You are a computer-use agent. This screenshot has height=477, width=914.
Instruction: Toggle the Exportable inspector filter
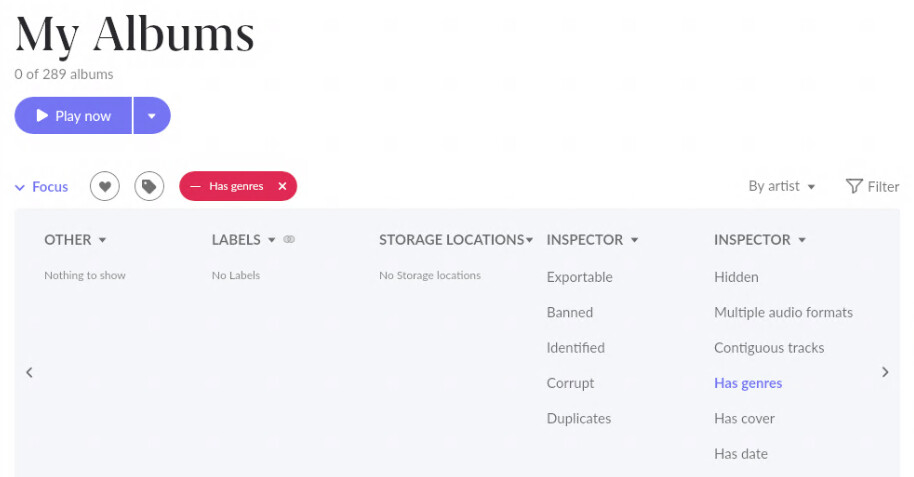[x=579, y=277]
